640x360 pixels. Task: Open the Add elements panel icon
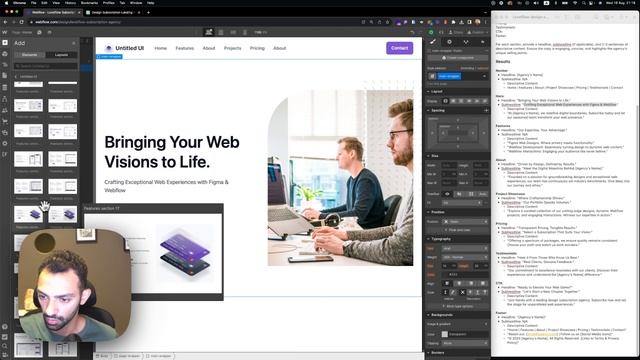(5, 42)
